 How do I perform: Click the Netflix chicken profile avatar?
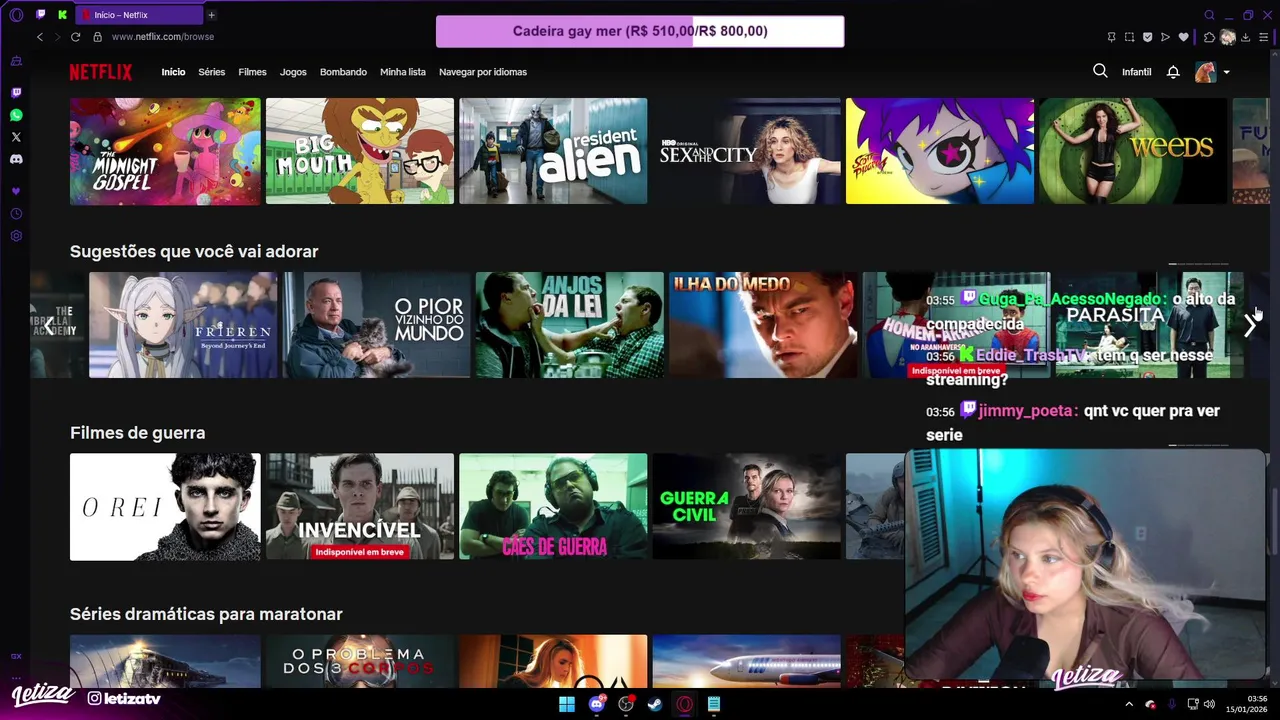click(x=1205, y=72)
